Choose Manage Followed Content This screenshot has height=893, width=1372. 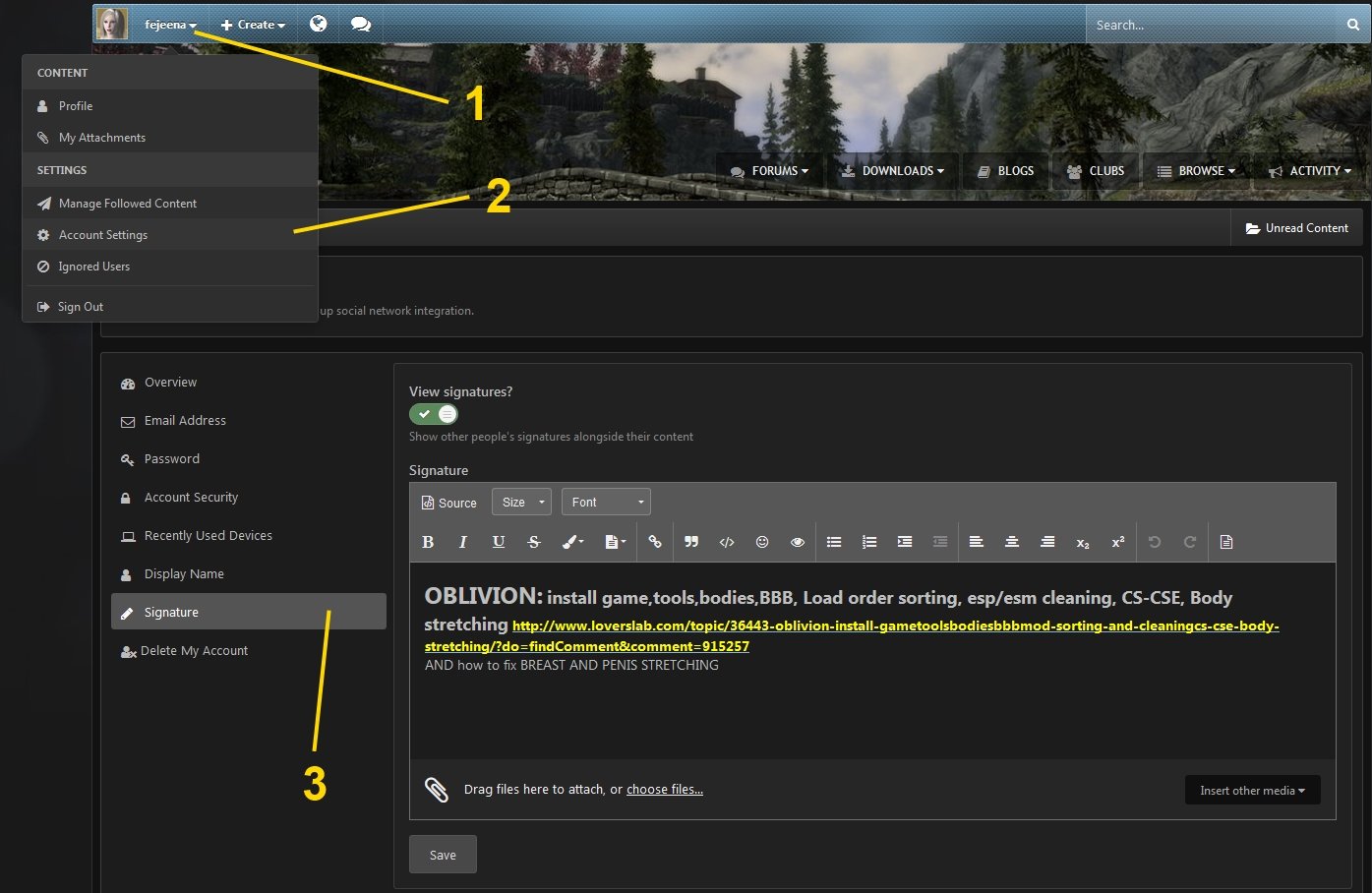pyautogui.click(x=170, y=203)
